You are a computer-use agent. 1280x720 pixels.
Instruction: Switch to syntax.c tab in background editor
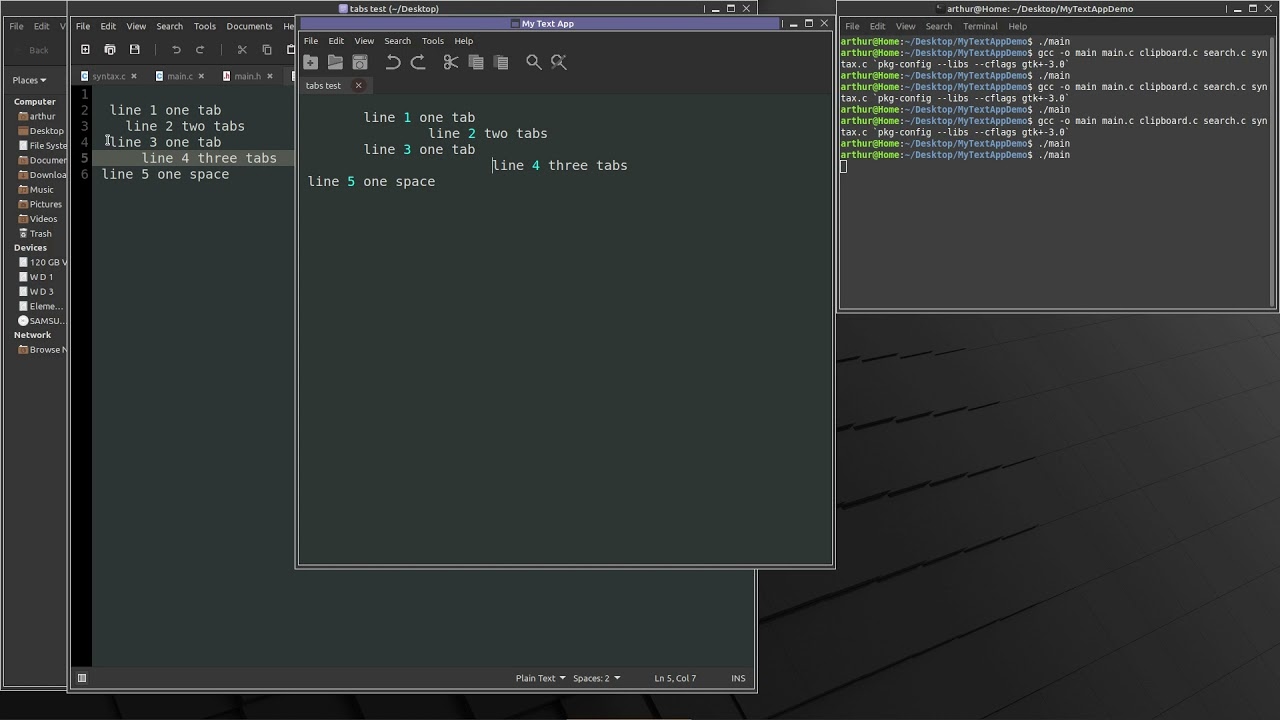108,76
